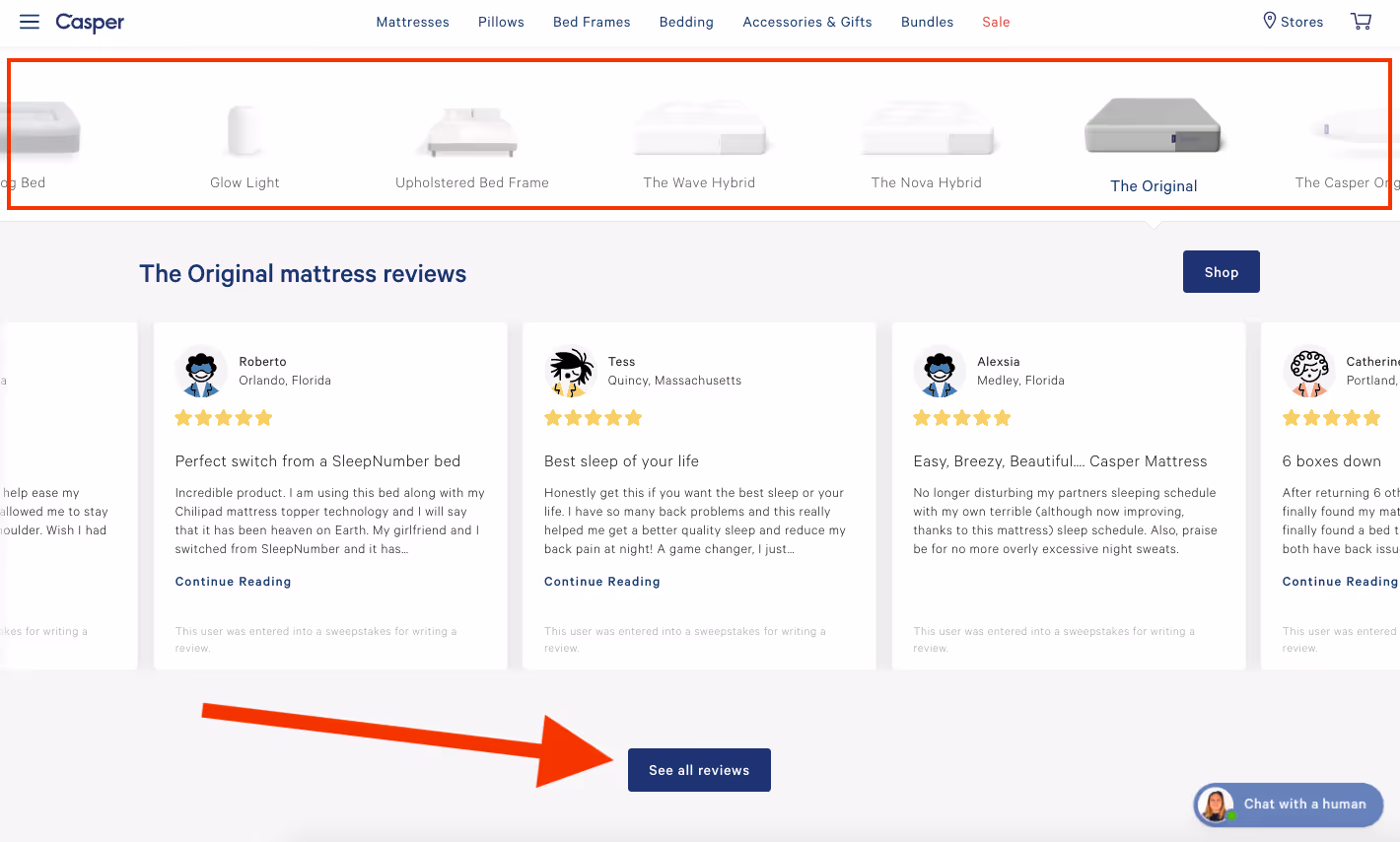Click review title 'Best sleep of your life'
Screen dimensions: 1400x842
coord(621,461)
